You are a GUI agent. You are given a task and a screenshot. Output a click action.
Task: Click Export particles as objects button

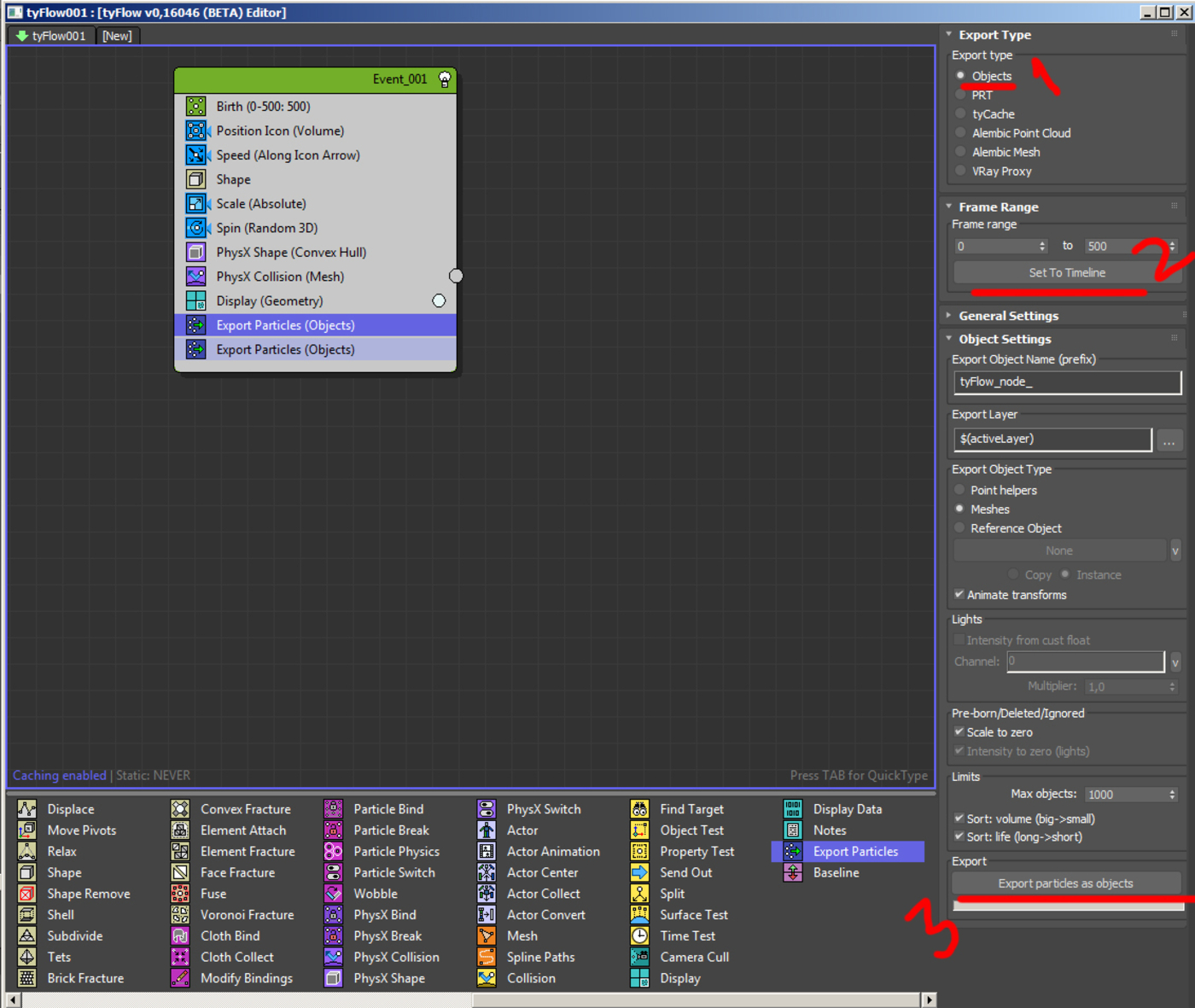coord(1067,883)
